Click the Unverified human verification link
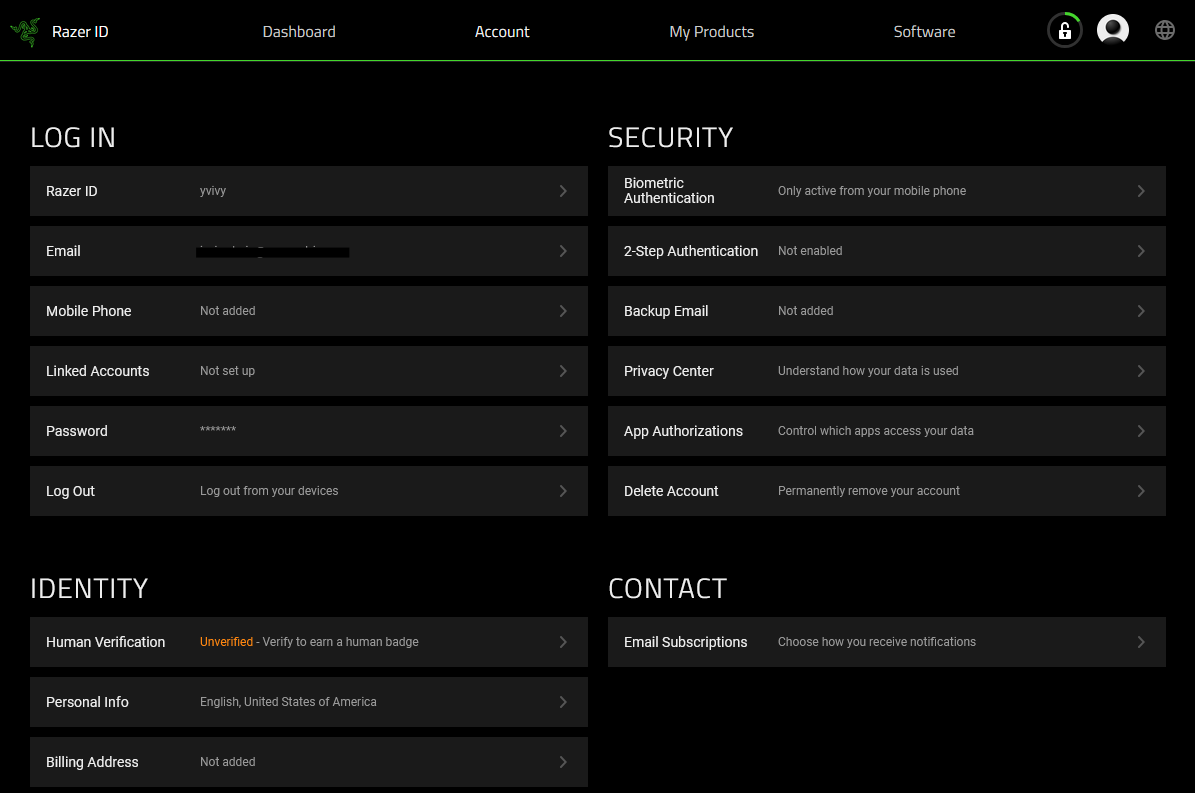Viewport: 1195px width, 793px height. tap(225, 641)
